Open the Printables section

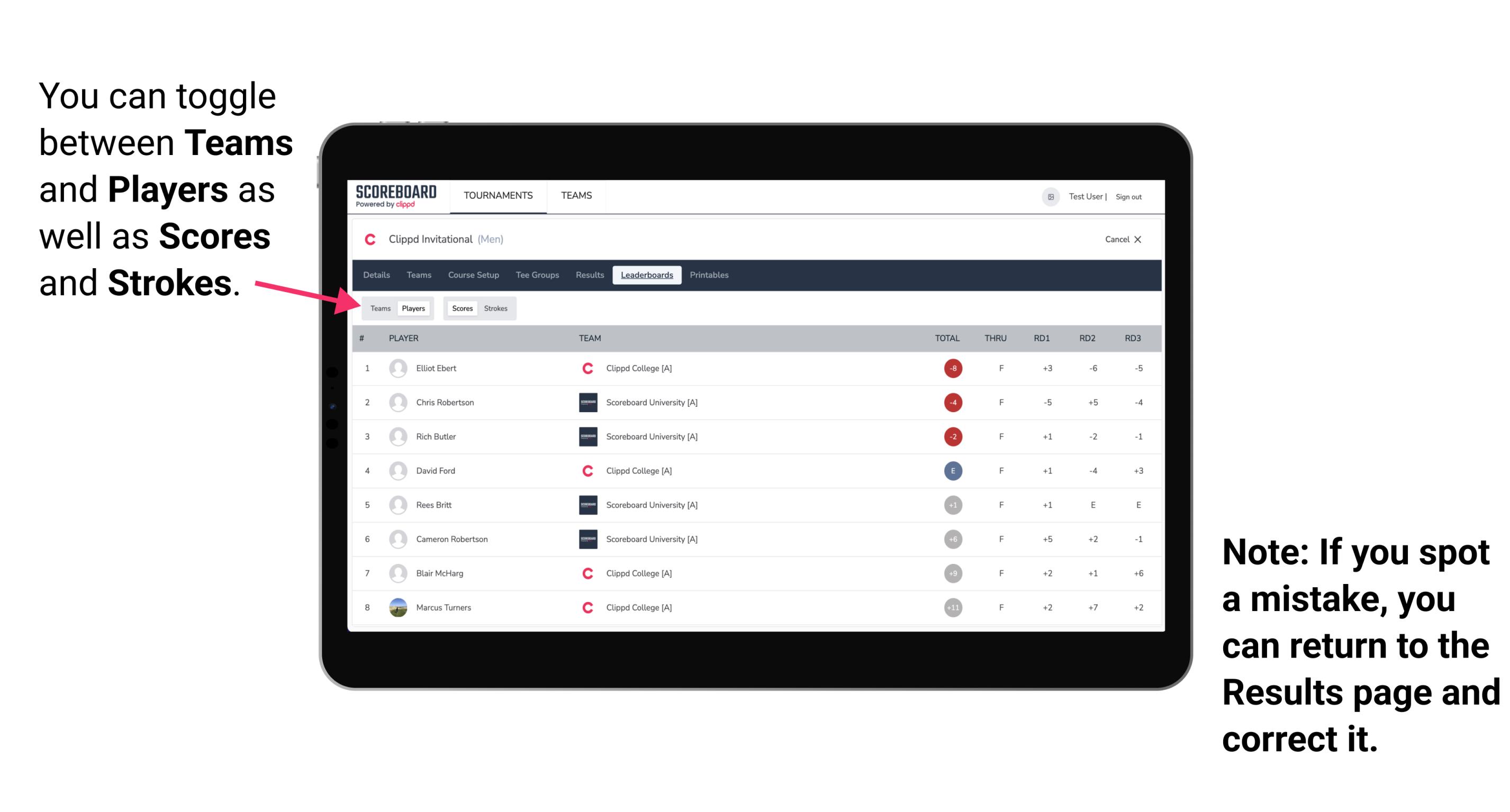(x=710, y=275)
